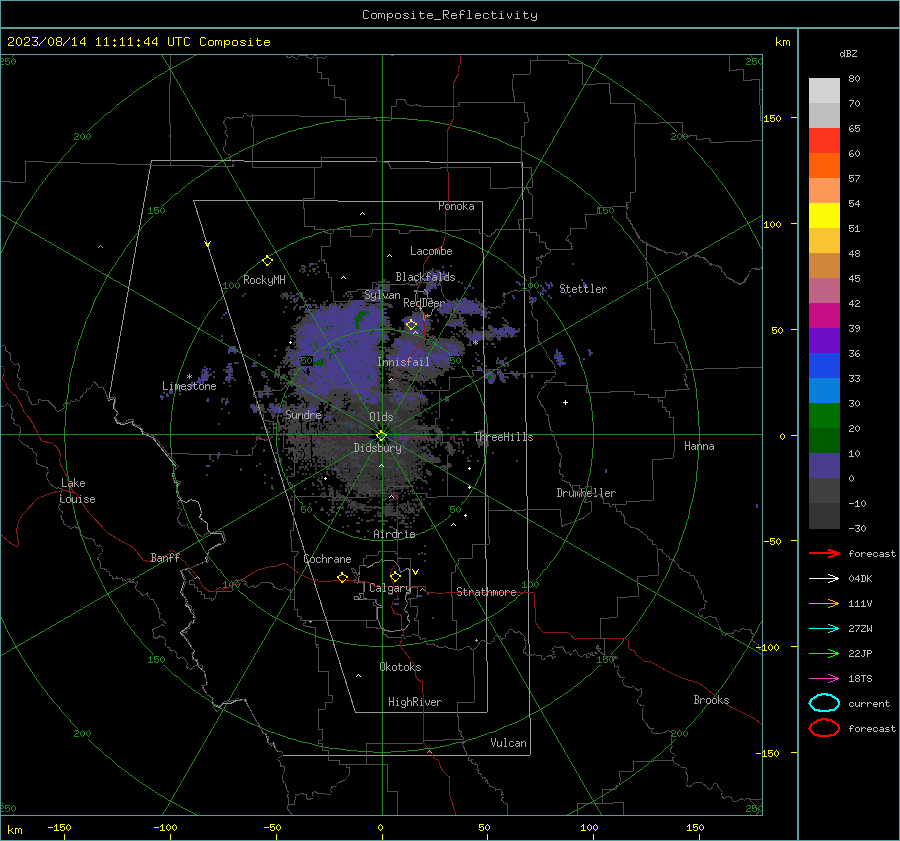Click the Brooks label
Viewport: 900px width, 841px height.
711,700
